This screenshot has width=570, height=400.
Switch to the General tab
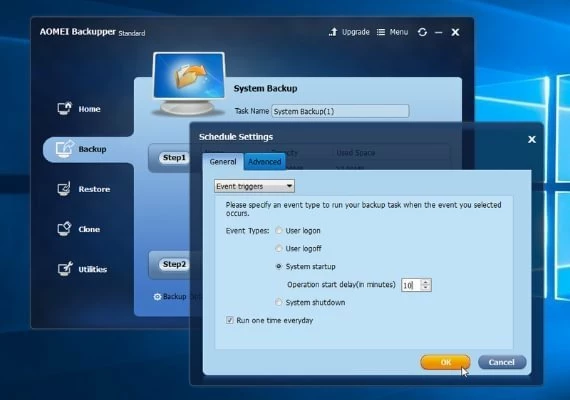(223, 162)
